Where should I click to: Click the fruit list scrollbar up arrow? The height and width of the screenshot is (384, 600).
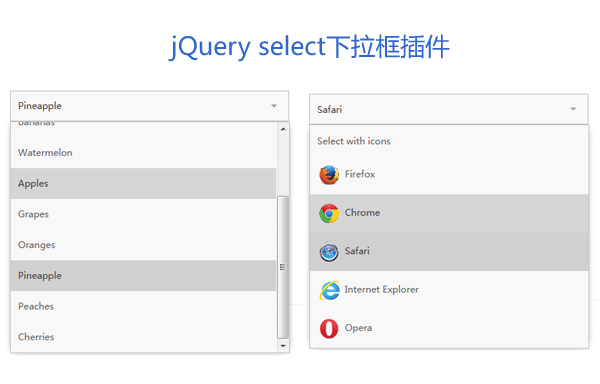(x=283, y=129)
